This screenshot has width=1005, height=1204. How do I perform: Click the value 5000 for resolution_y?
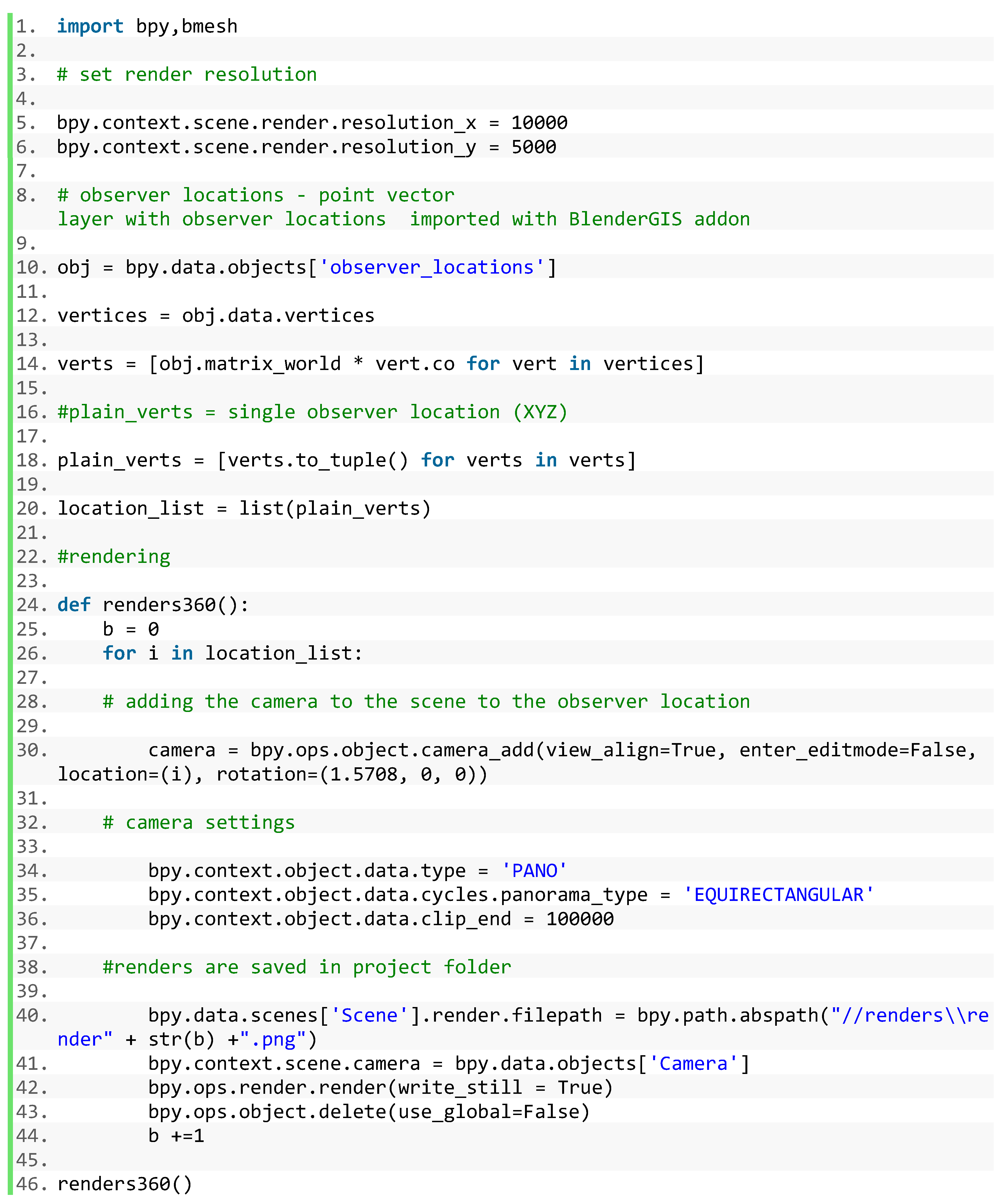tap(533, 147)
